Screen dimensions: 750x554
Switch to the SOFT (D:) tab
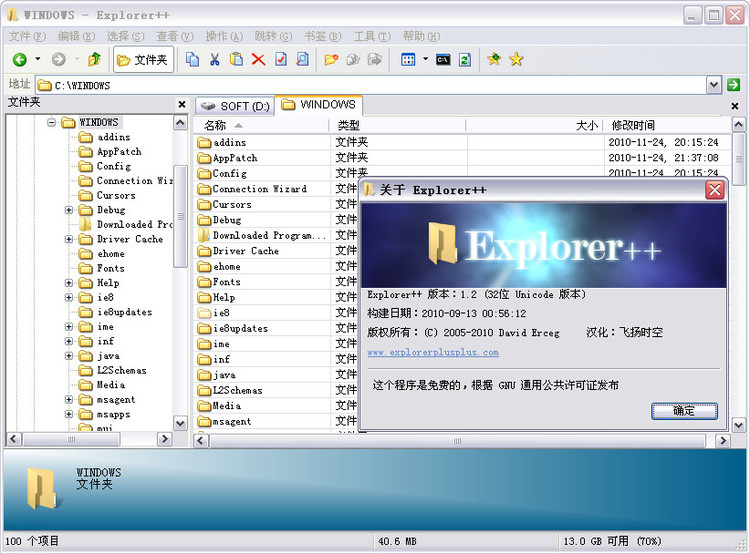pos(234,106)
